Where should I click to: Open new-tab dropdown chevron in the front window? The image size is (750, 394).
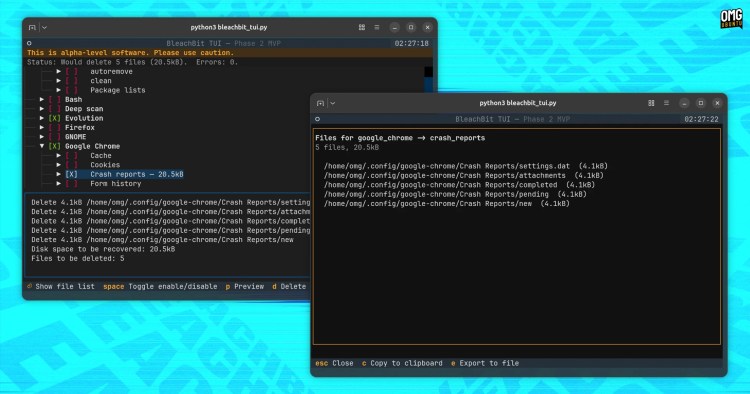coord(333,103)
